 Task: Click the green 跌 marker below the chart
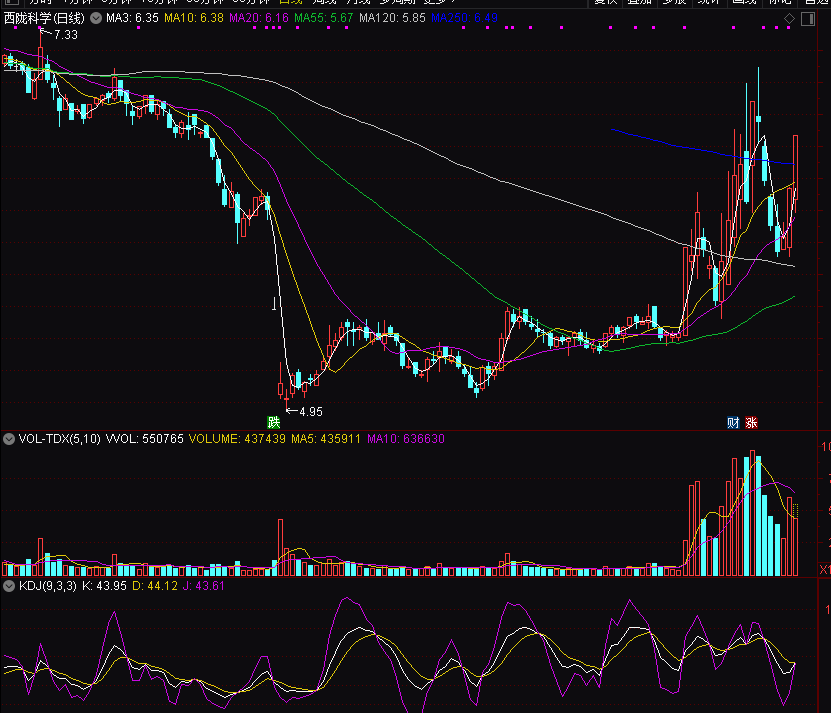coord(273,421)
